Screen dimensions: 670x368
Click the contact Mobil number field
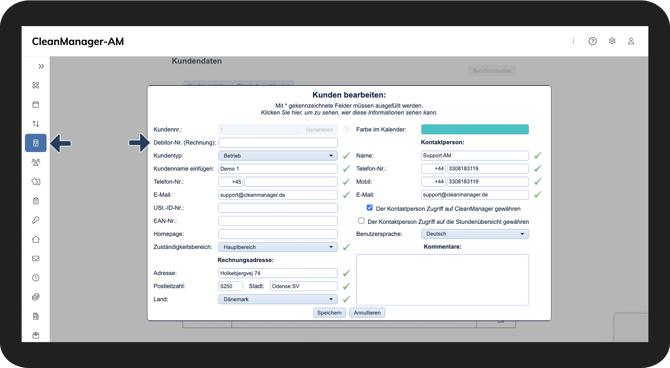coord(488,182)
